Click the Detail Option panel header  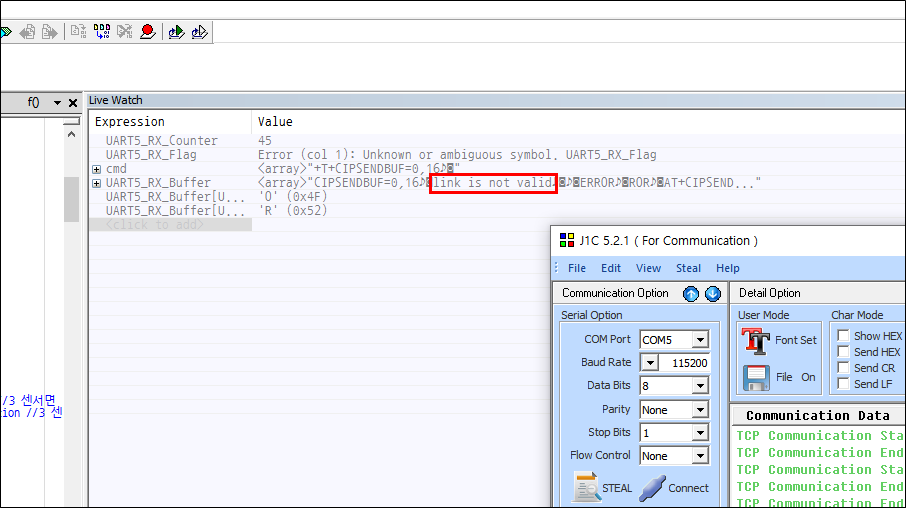770,293
